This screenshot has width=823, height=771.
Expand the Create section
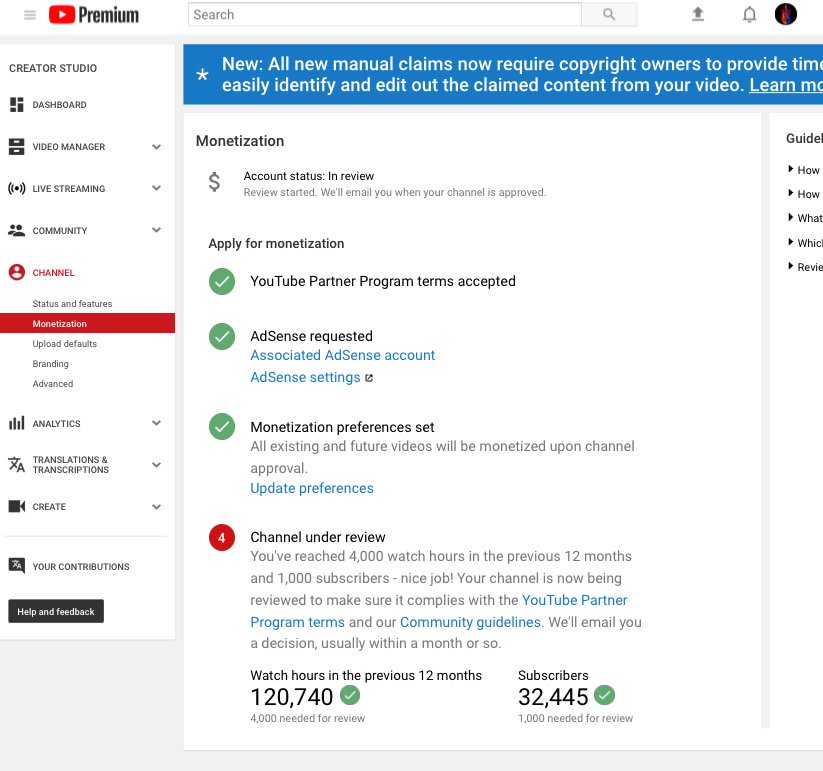click(x=156, y=506)
